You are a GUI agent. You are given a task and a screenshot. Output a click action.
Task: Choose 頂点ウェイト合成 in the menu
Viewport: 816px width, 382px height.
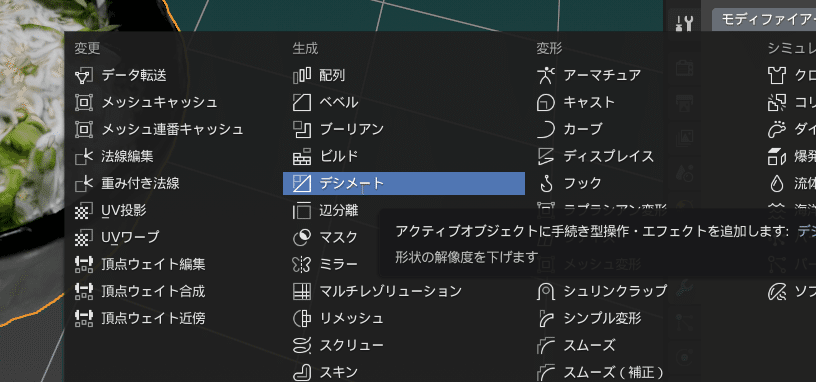point(153,291)
